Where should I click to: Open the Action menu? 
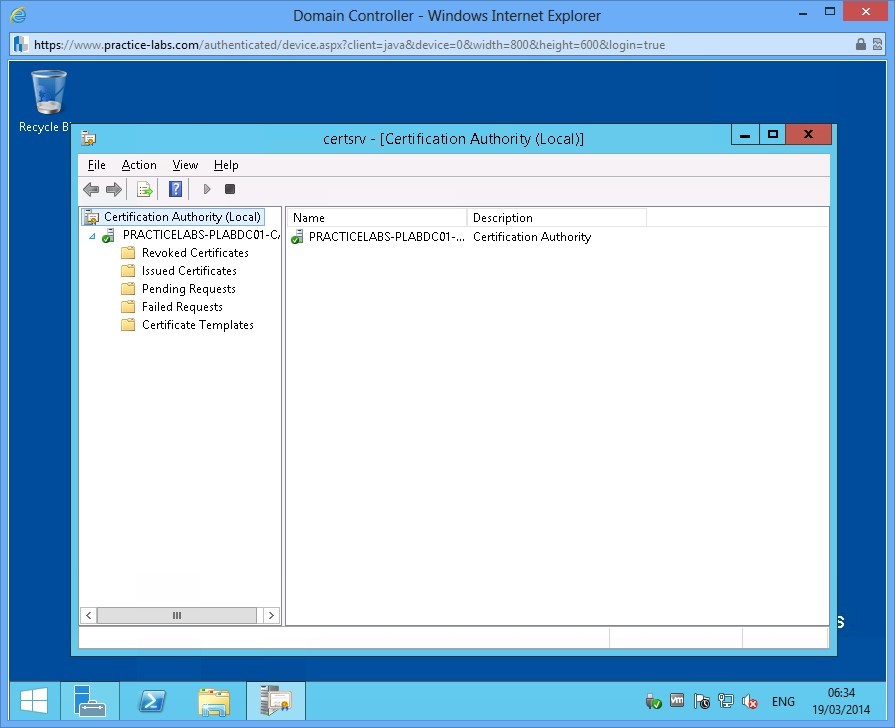pos(139,165)
